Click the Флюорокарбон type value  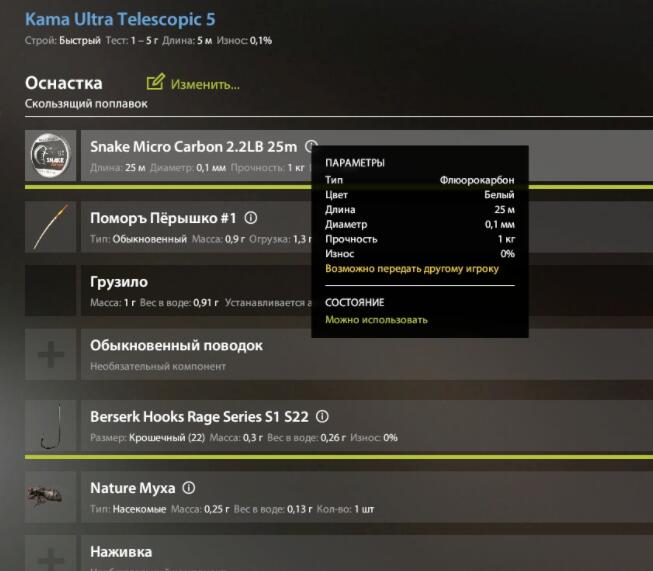coord(477,180)
